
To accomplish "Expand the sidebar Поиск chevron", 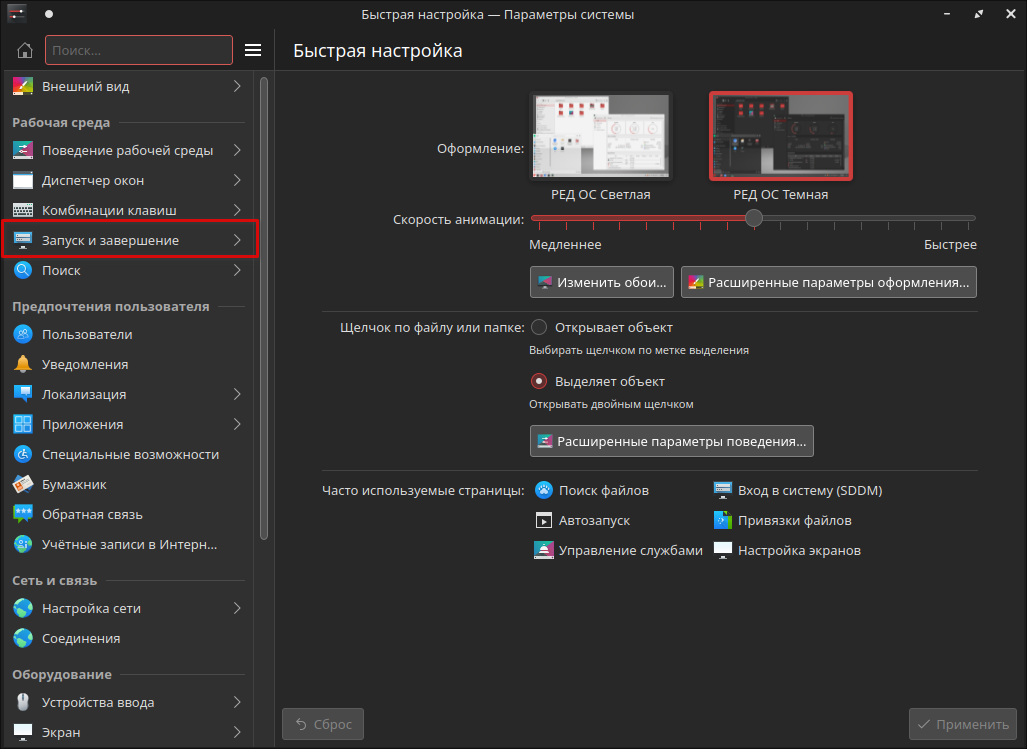I will pos(237,270).
